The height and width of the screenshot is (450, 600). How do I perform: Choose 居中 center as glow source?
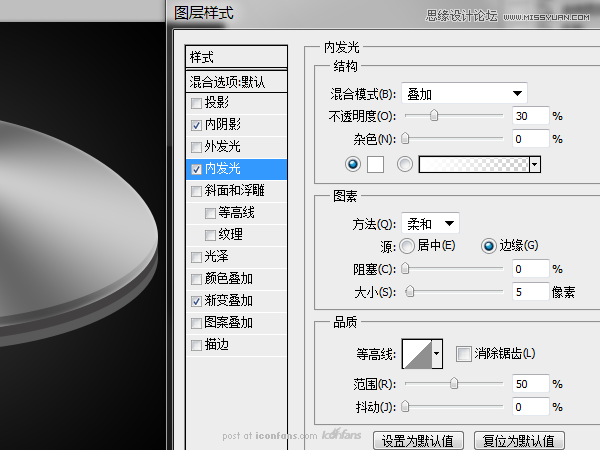(x=407, y=246)
